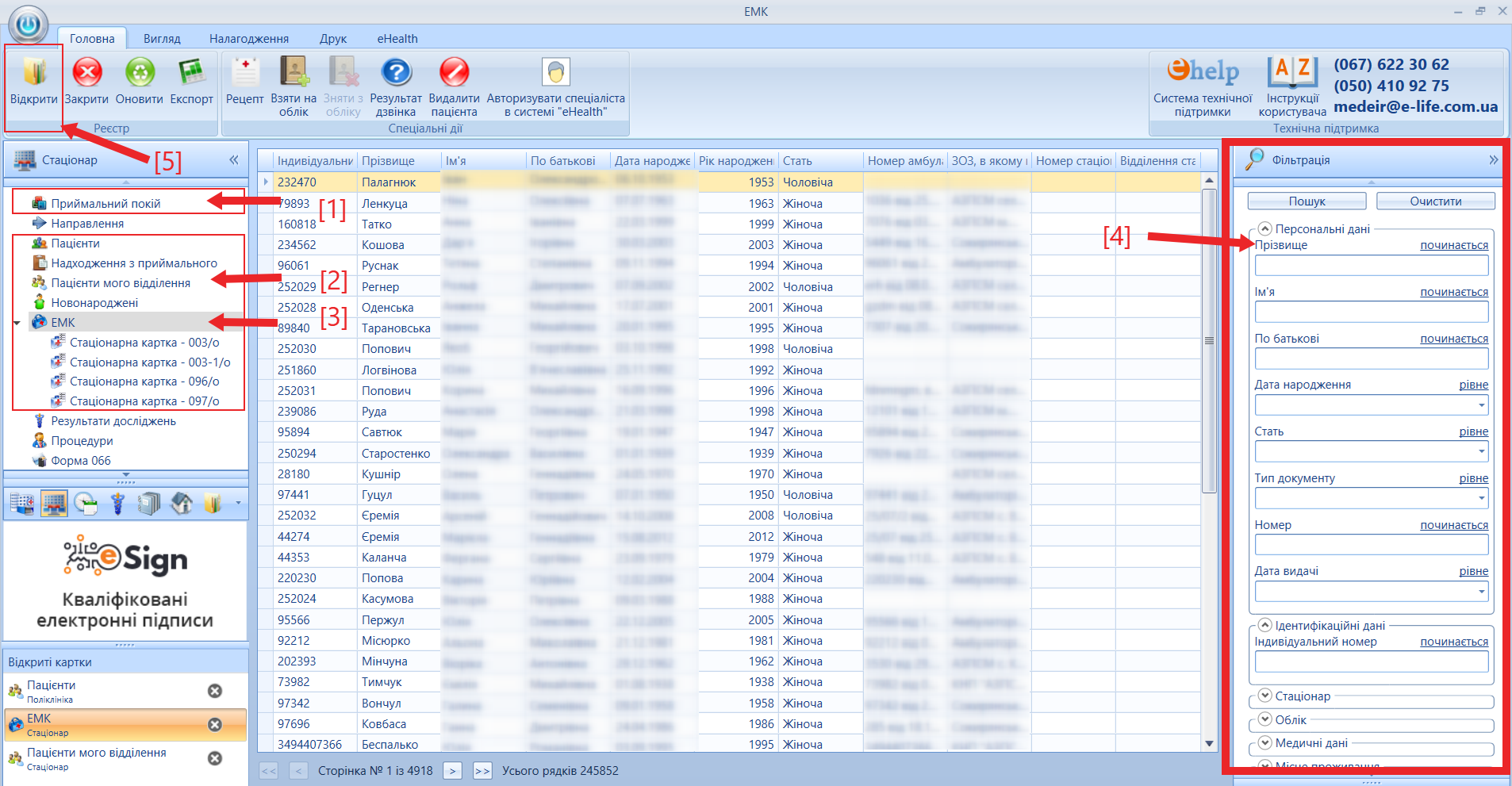The height and width of the screenshot is (786, 1512).
Task: Select patient row Тарановська
Action: pos(730,328)
